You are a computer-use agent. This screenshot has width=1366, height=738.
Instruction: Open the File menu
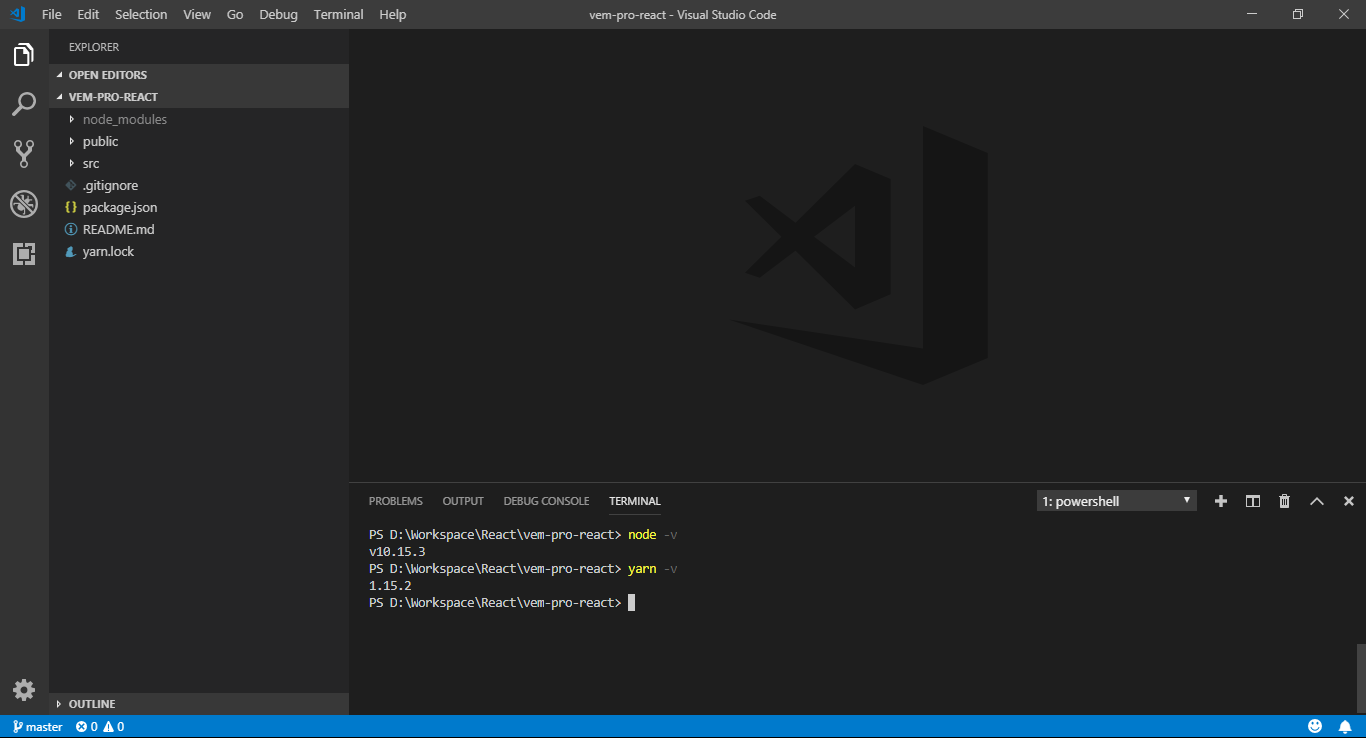[x=52, y=14]
